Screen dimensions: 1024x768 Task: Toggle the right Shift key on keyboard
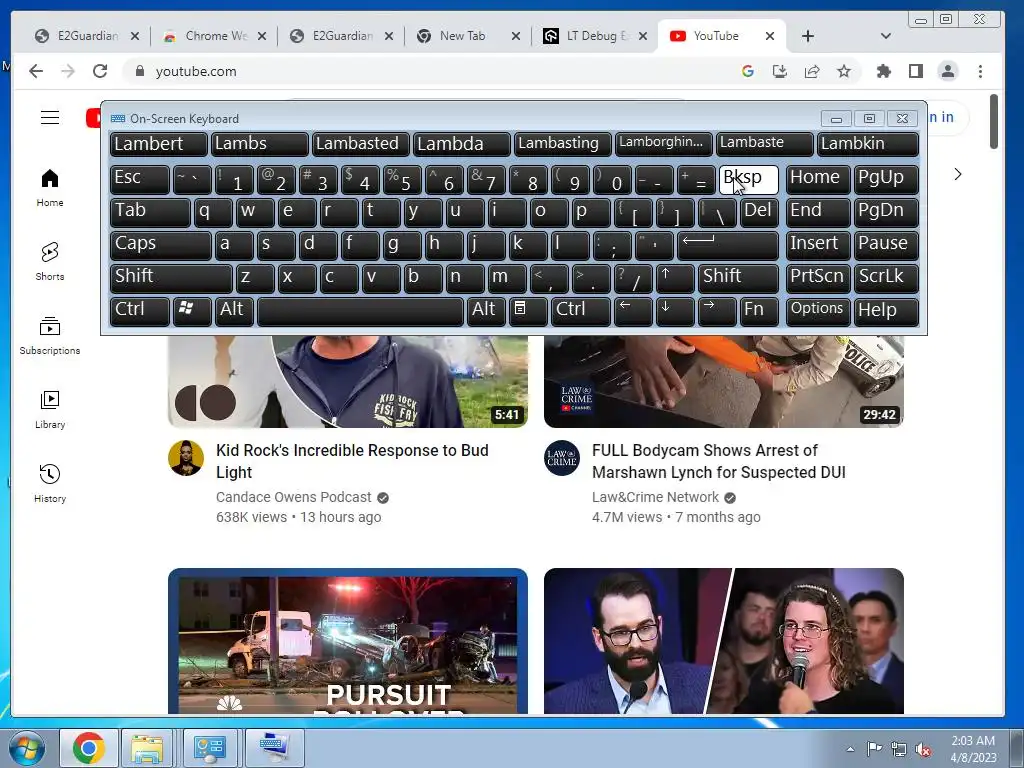pyautogui.click(x=738, y=278)
